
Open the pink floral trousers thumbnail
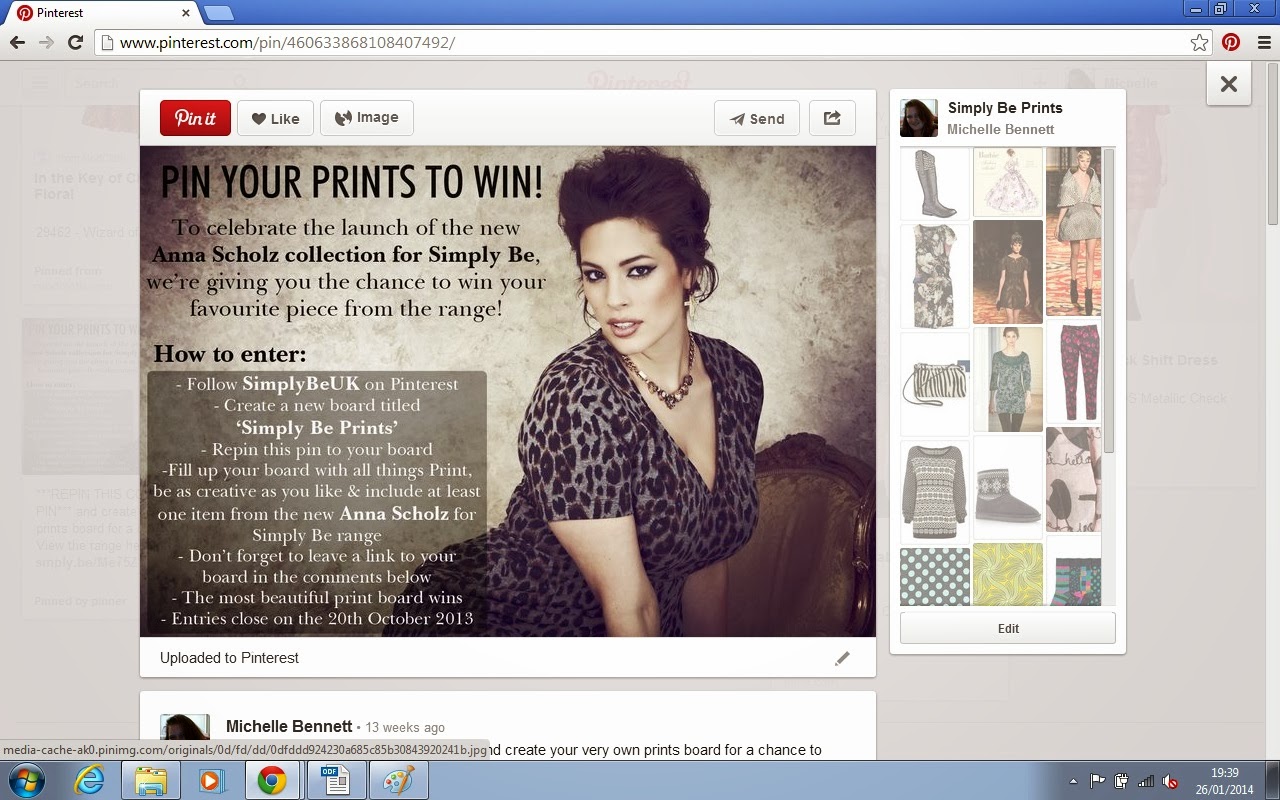(x=1073, y=372)
